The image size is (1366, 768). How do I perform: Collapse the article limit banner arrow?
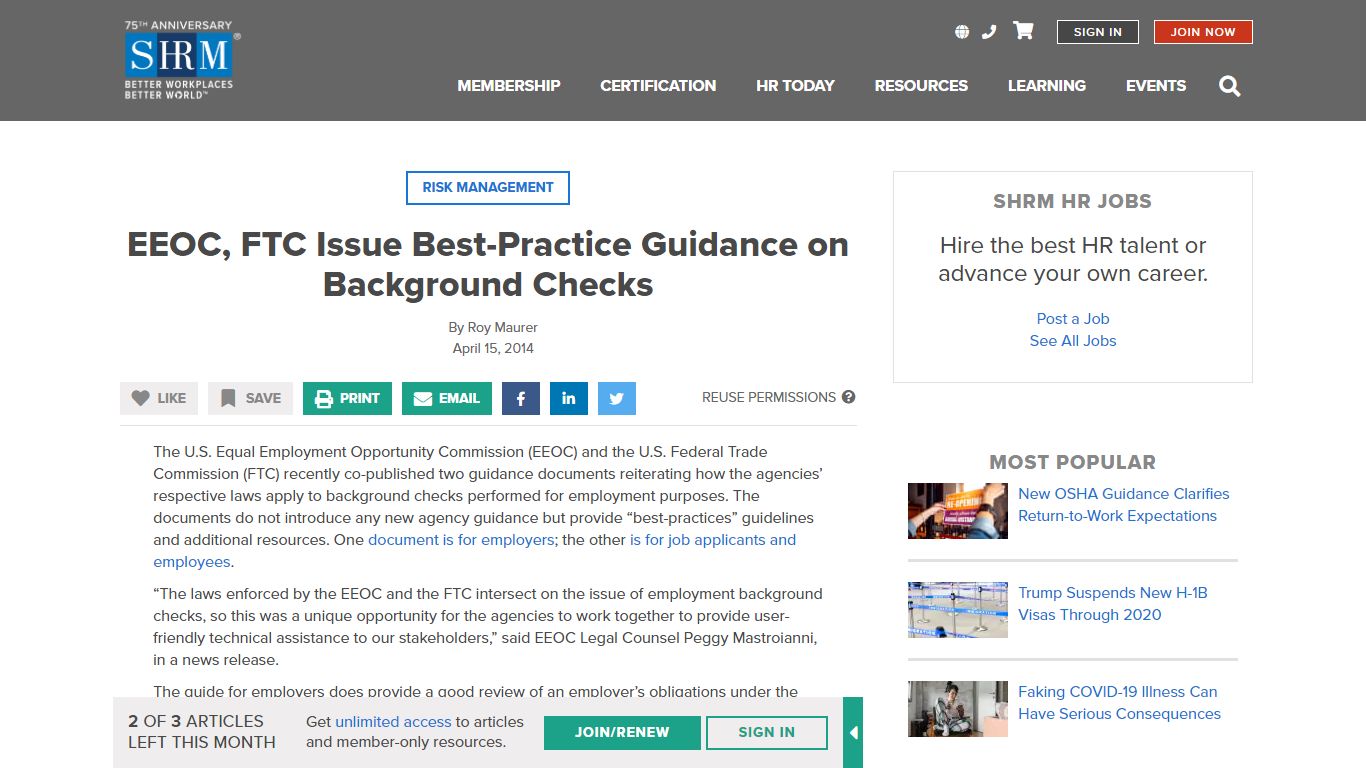coord(853,732)
